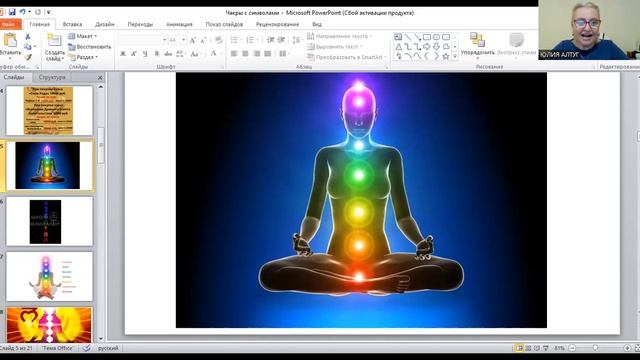Increase font size with the large A

[x=193, y=40]
